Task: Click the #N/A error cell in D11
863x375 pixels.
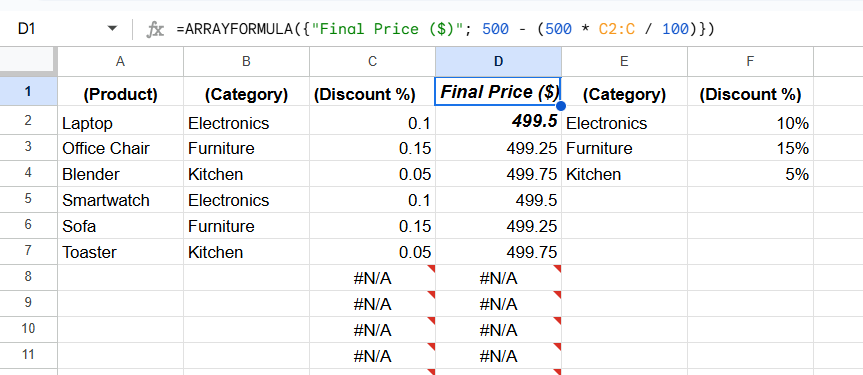Action: (499, 356)
